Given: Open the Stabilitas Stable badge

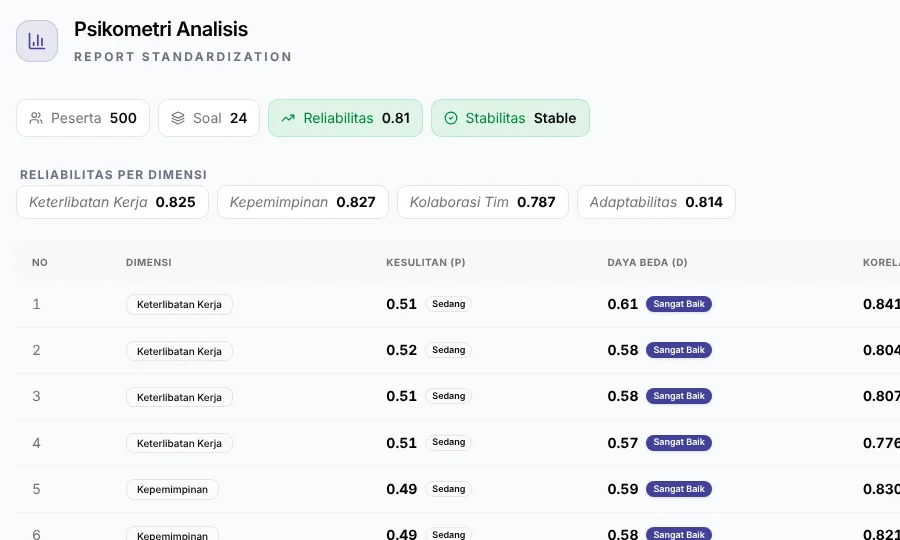Looking at the screenshot, I should (510, 118).
